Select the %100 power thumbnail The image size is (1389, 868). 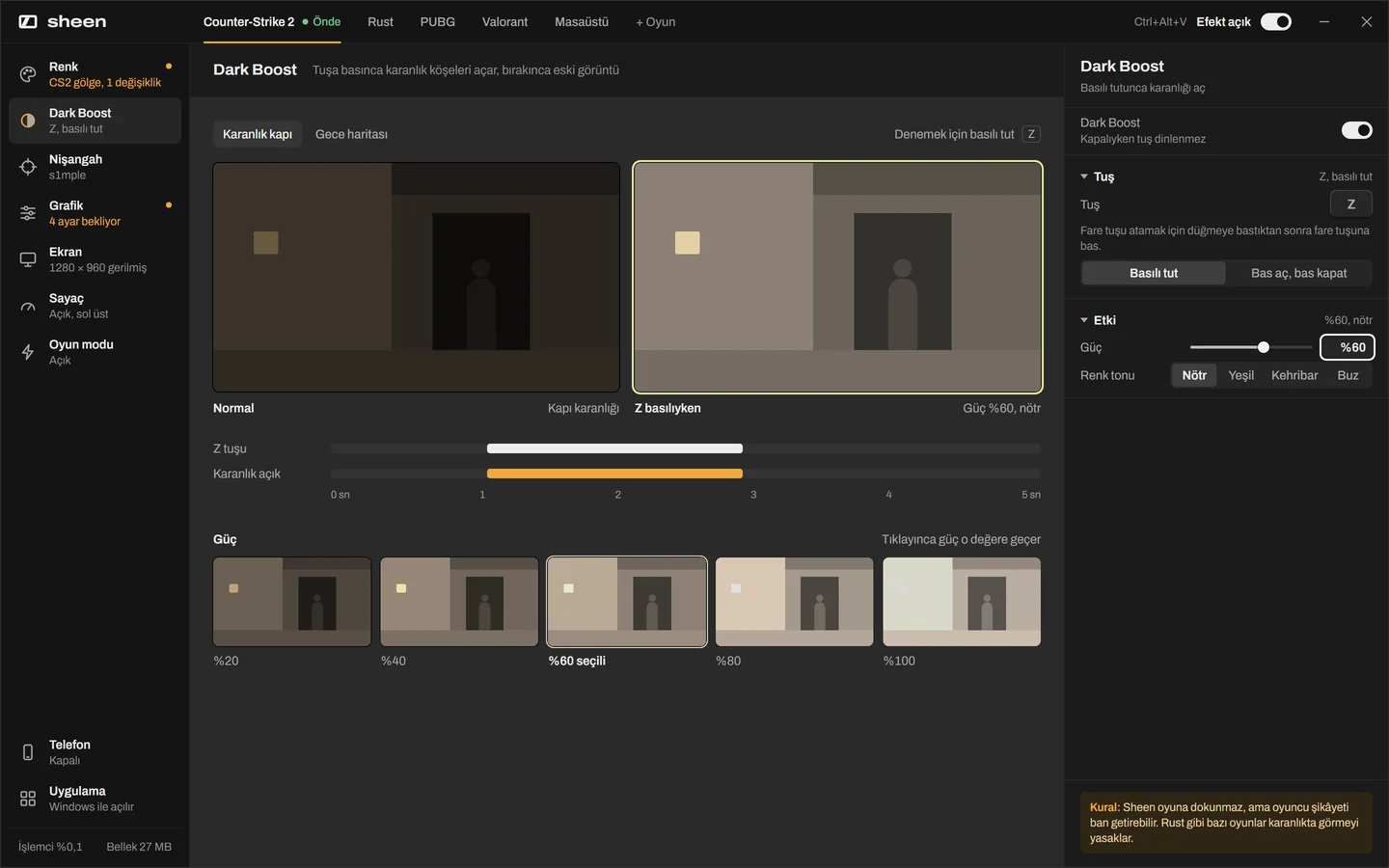click(x=962, y=602)
